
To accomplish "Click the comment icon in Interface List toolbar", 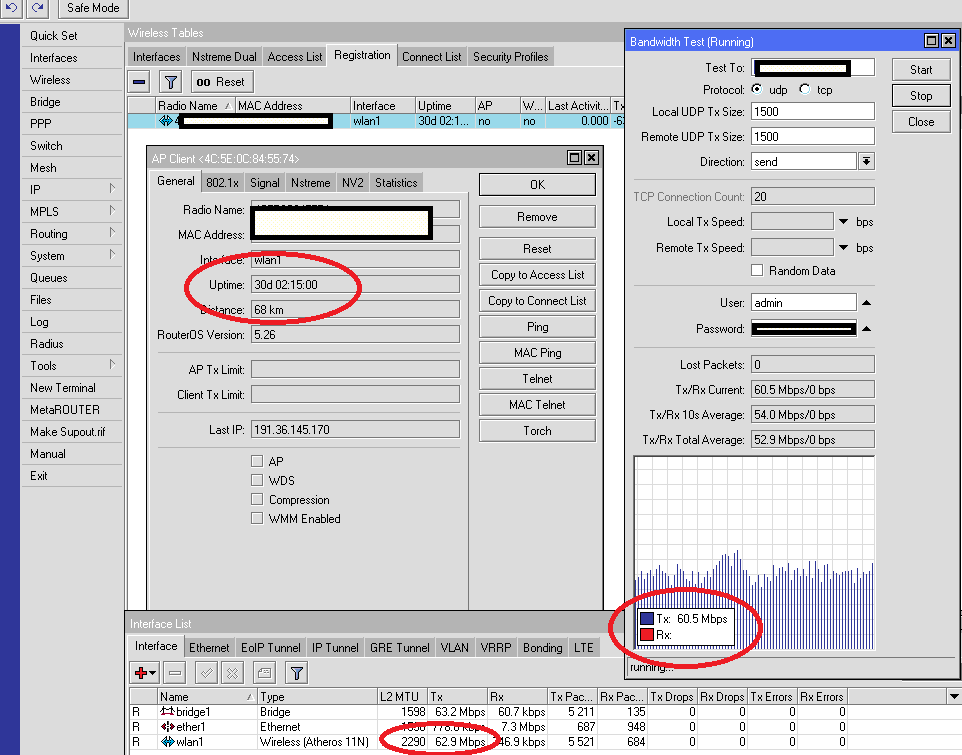I will coord(263,673).
